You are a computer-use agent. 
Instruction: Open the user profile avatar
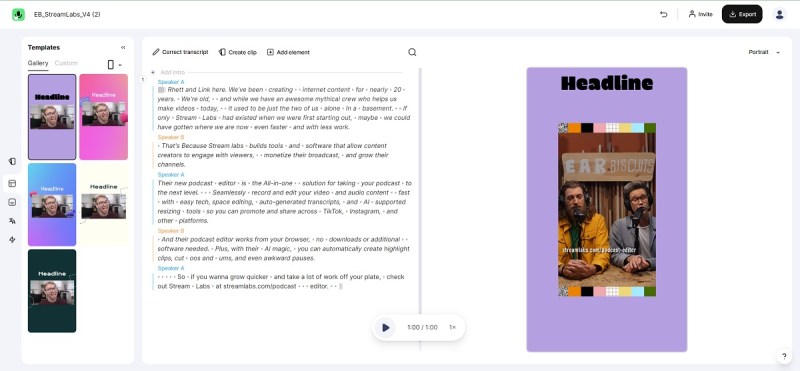pyautogui.click(x=779, y=14)
